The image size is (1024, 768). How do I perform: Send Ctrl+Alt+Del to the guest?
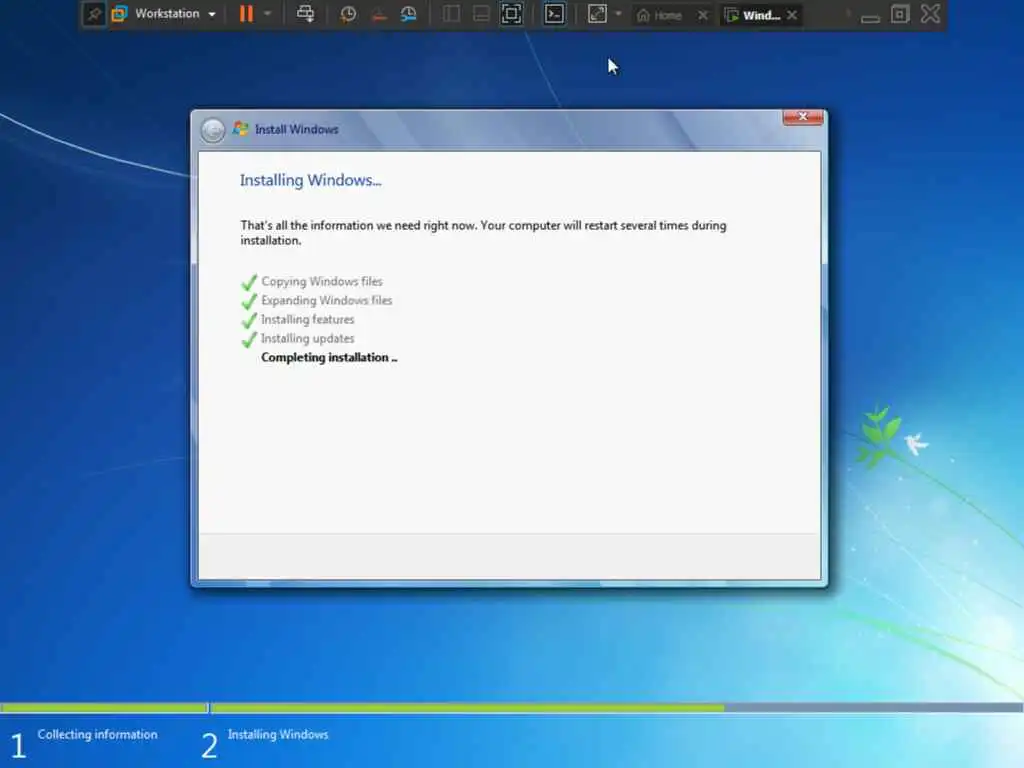(305, 14)
